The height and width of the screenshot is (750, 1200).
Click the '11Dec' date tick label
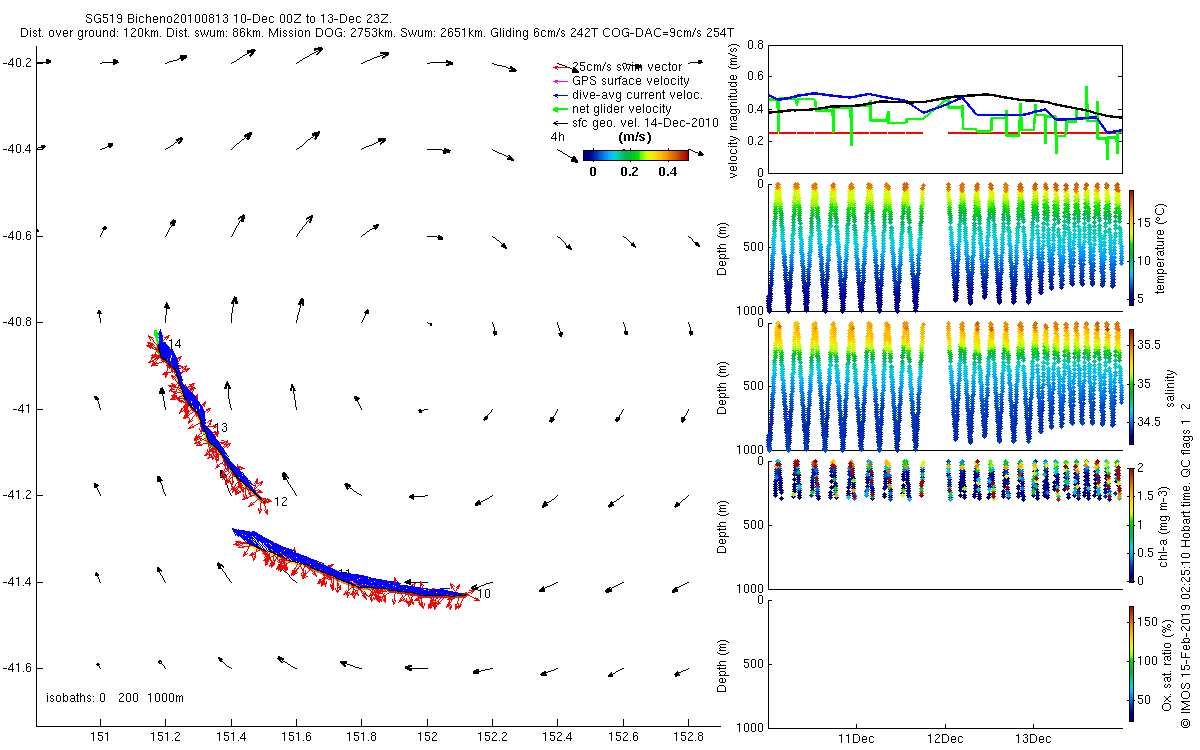tap(857, 740)
